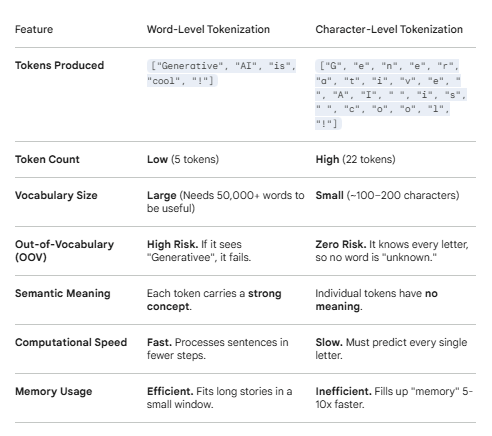Viewport: 492px width, 436px height.
Task: Click the 'Small (~100–200 characters)' cell
Action: coord(387,195)
